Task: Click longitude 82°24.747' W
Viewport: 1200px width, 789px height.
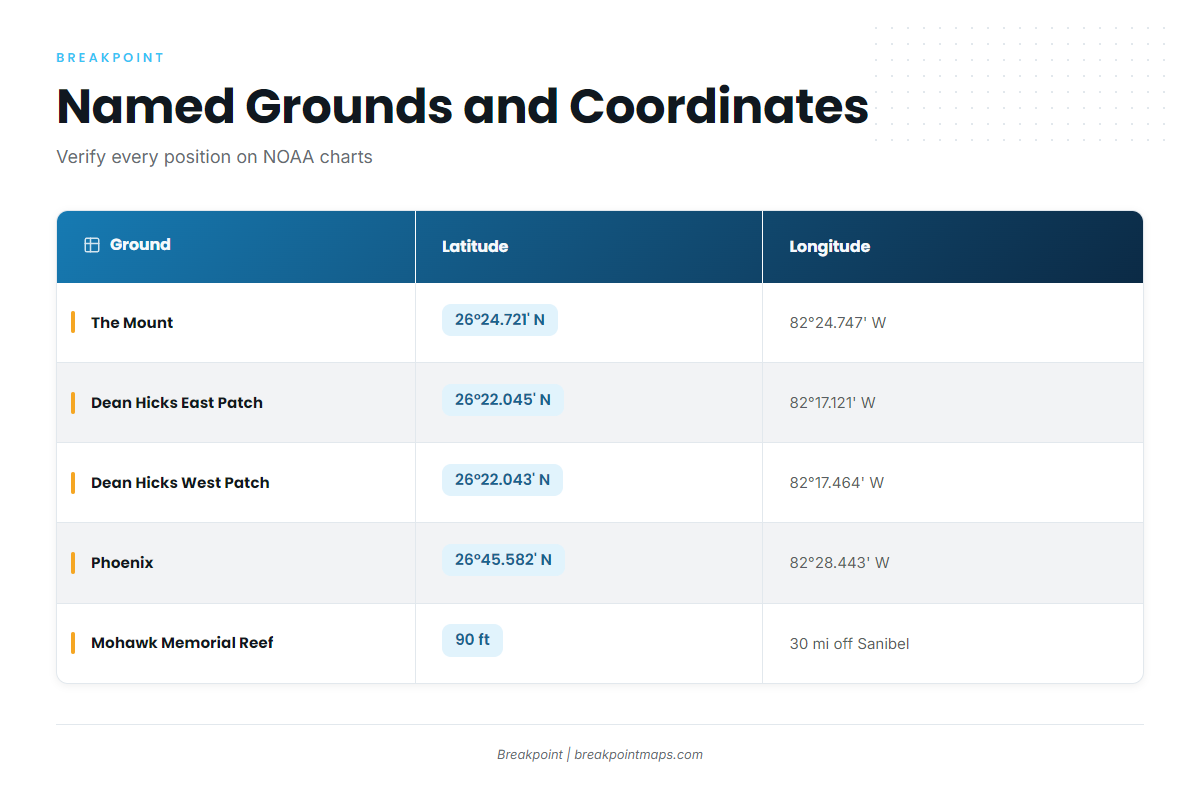Action: [838, 323]
